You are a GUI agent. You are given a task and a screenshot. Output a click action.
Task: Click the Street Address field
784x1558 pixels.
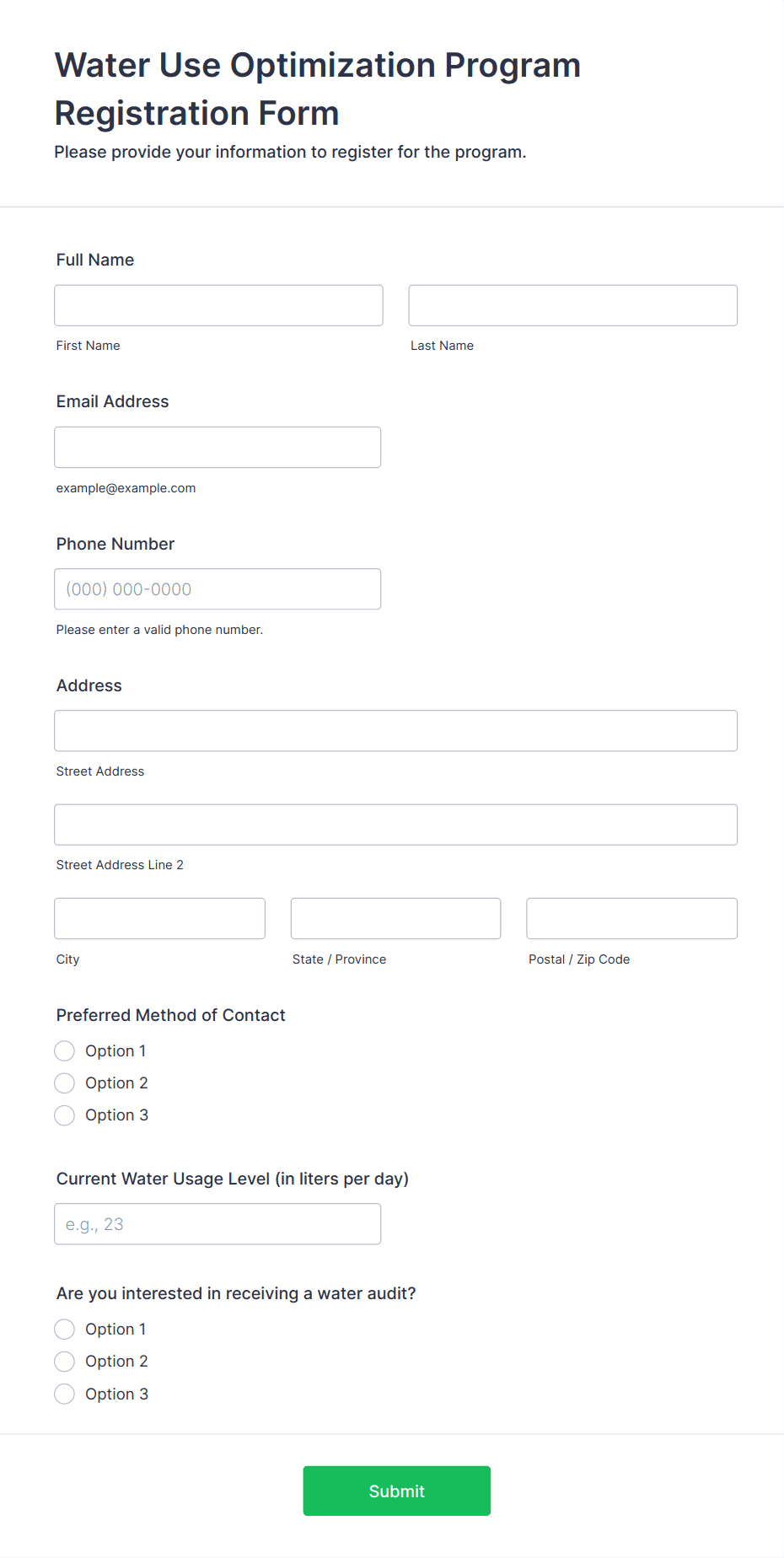pyautogui.click(x=395, y=731)
